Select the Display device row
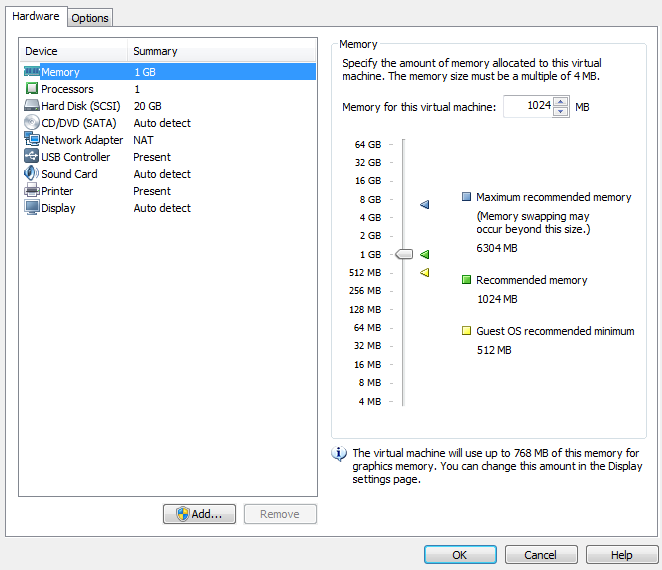 (168, 208)
